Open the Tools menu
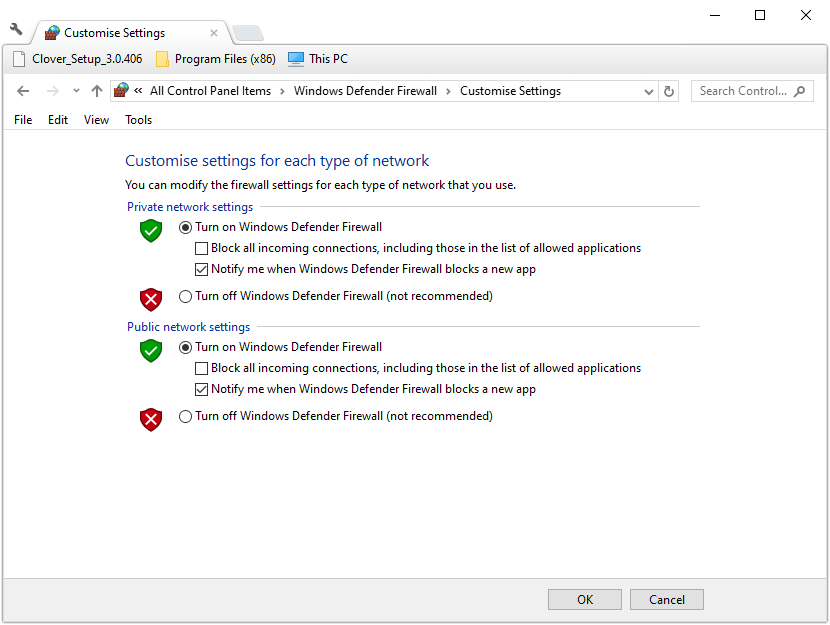 pyautogui.click(x=138, y=120)
